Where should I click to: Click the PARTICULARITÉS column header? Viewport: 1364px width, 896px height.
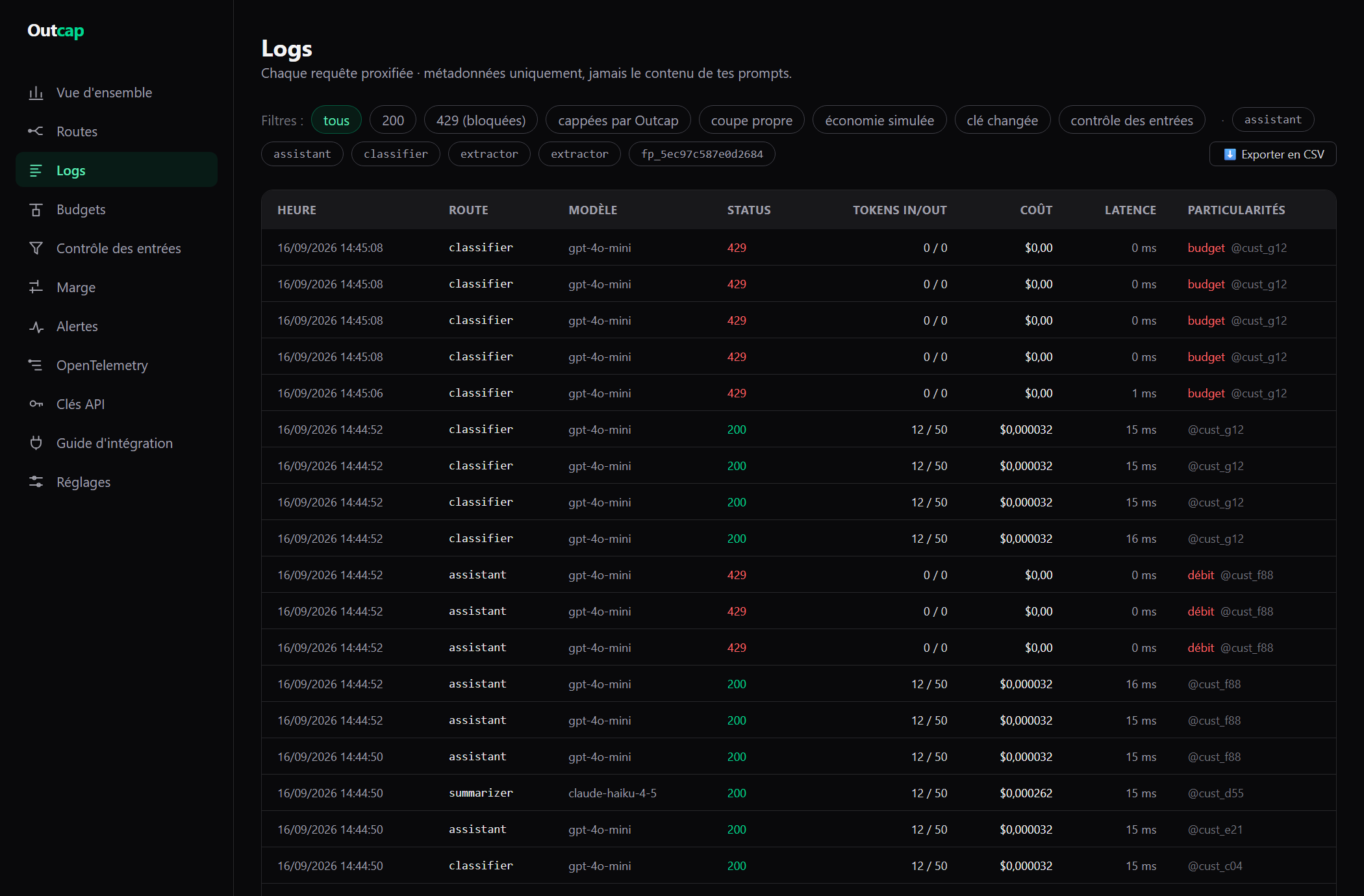1236,210
